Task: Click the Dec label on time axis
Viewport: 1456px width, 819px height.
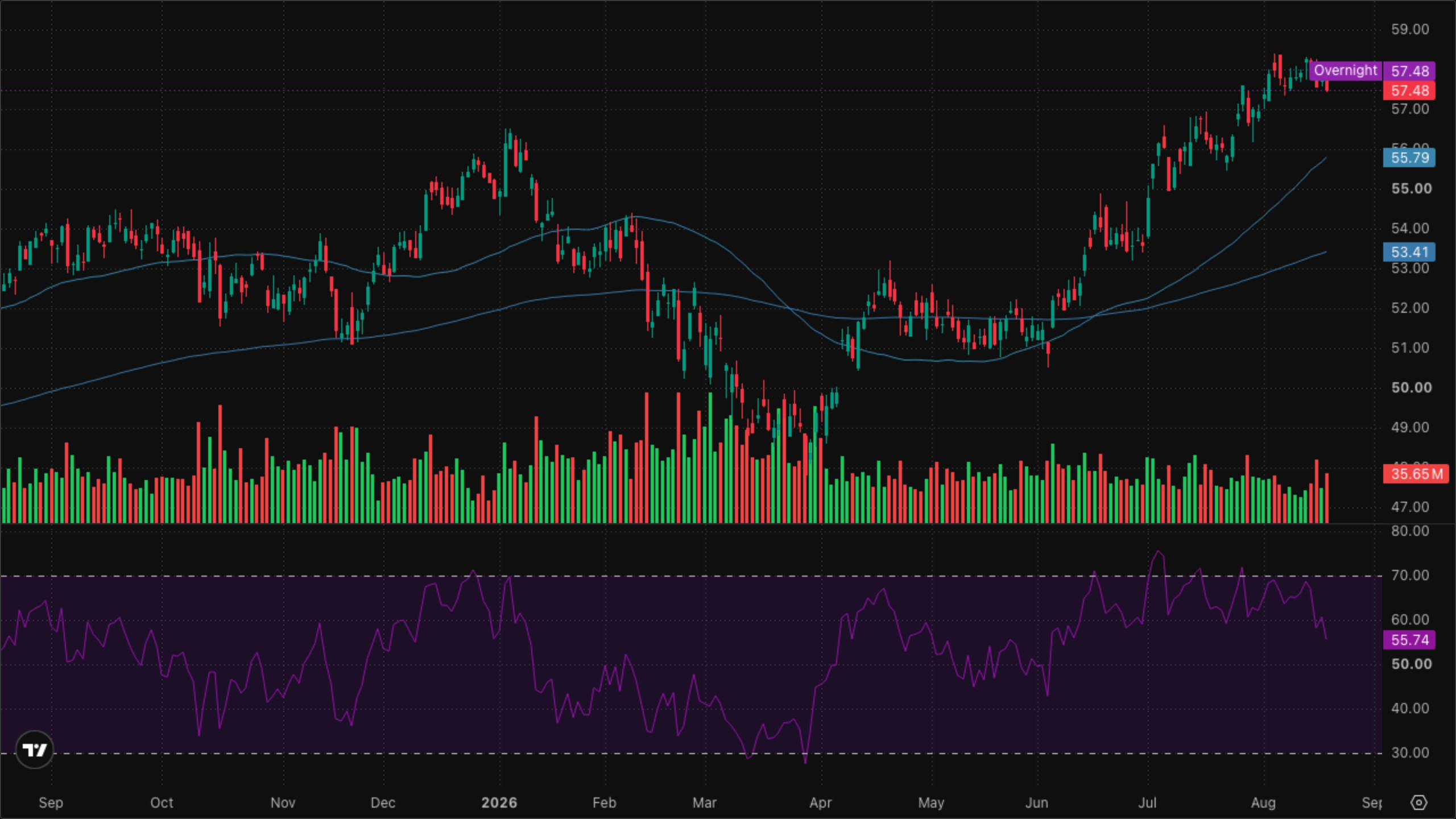Action: point(383,803)
